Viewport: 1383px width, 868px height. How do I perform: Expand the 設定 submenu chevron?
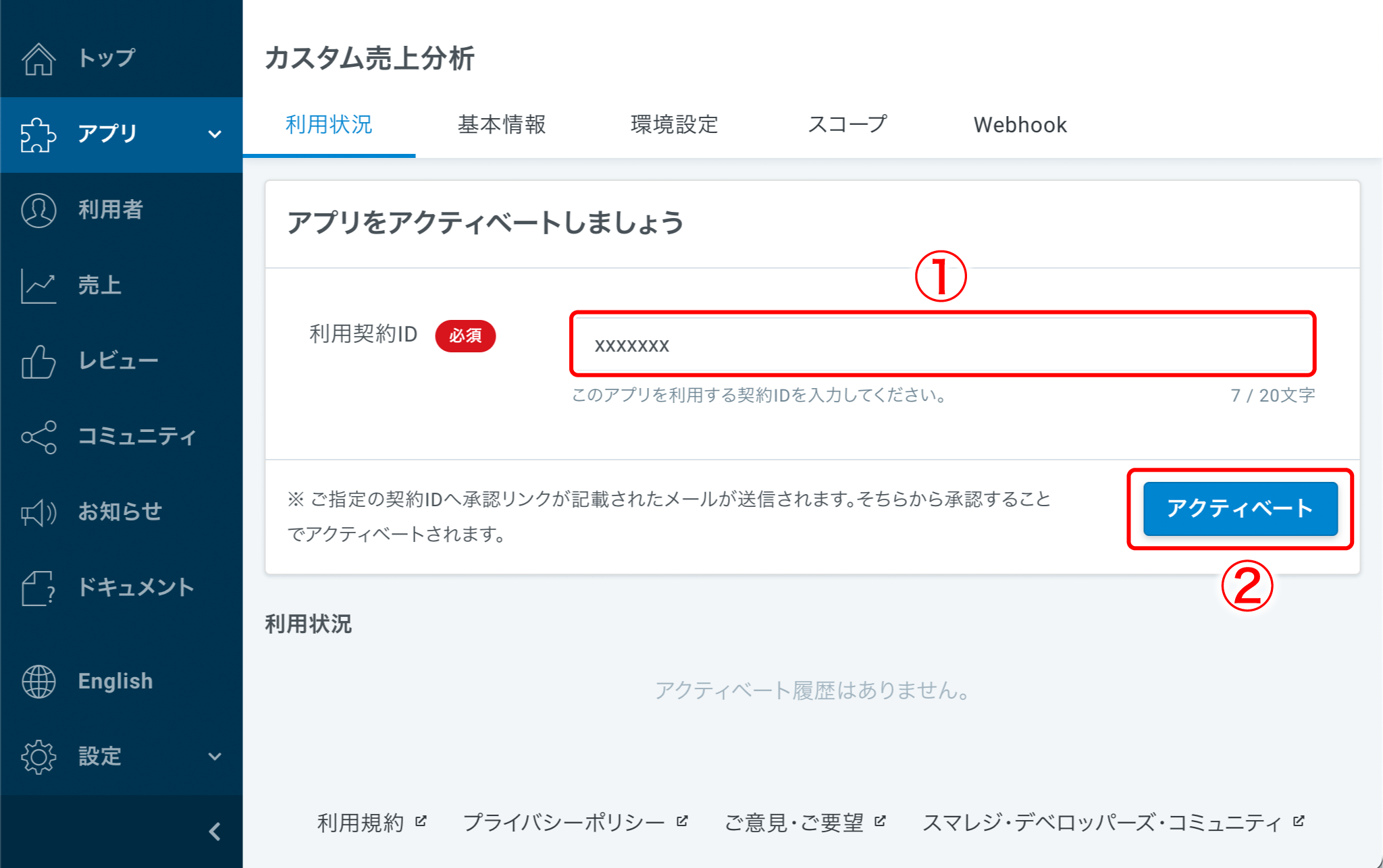pos(215,757)
